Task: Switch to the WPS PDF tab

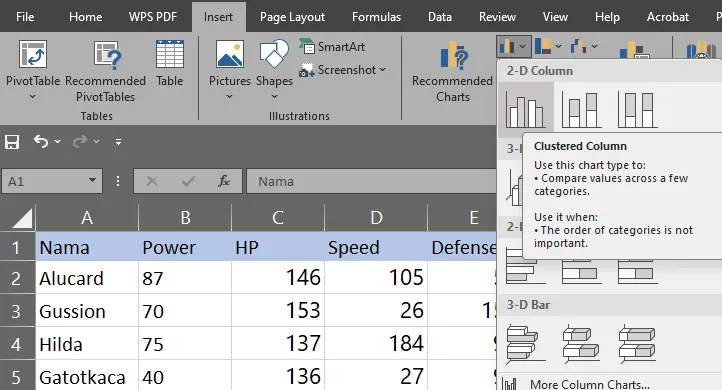Action: 153,17
